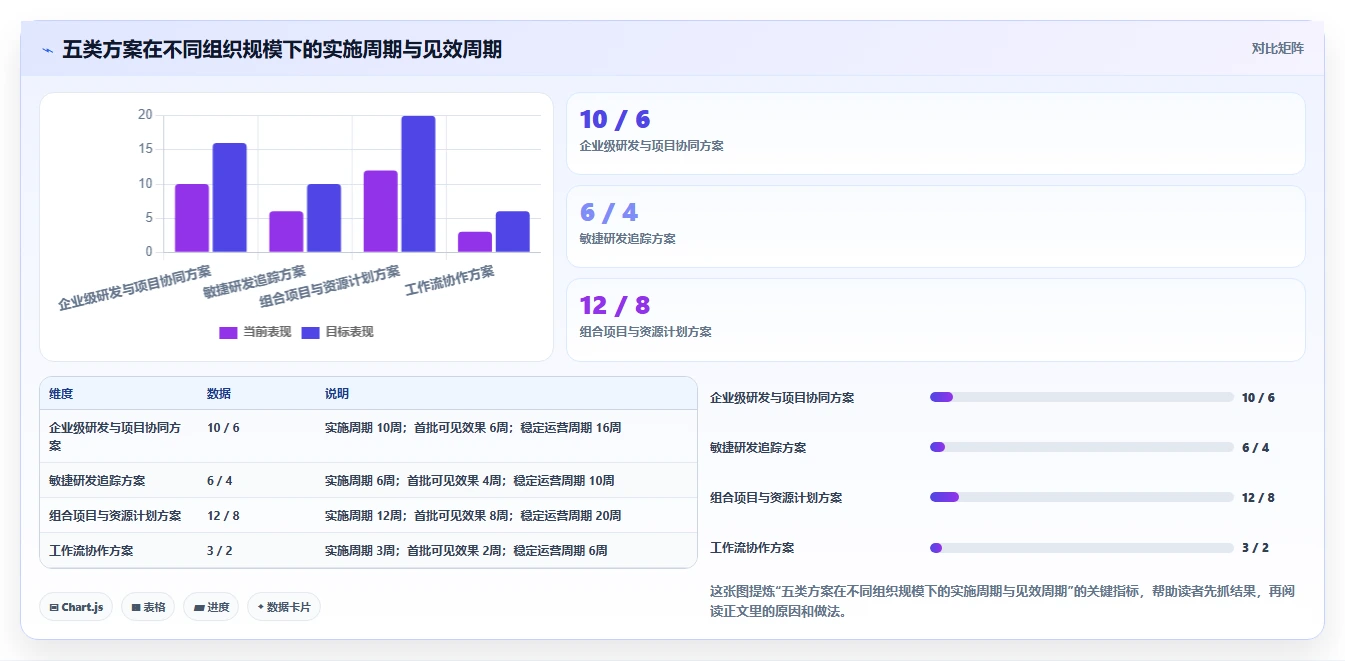Open the 12 / 8 data card
The image size is (1345, 661).
click(936, 320)
